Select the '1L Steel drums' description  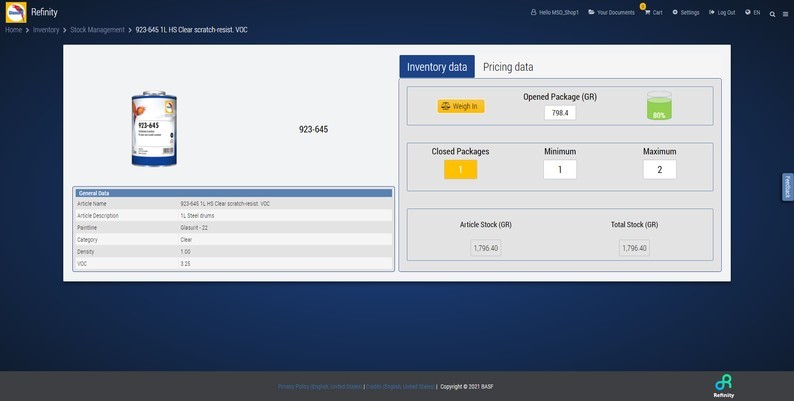tap(197, 216)
